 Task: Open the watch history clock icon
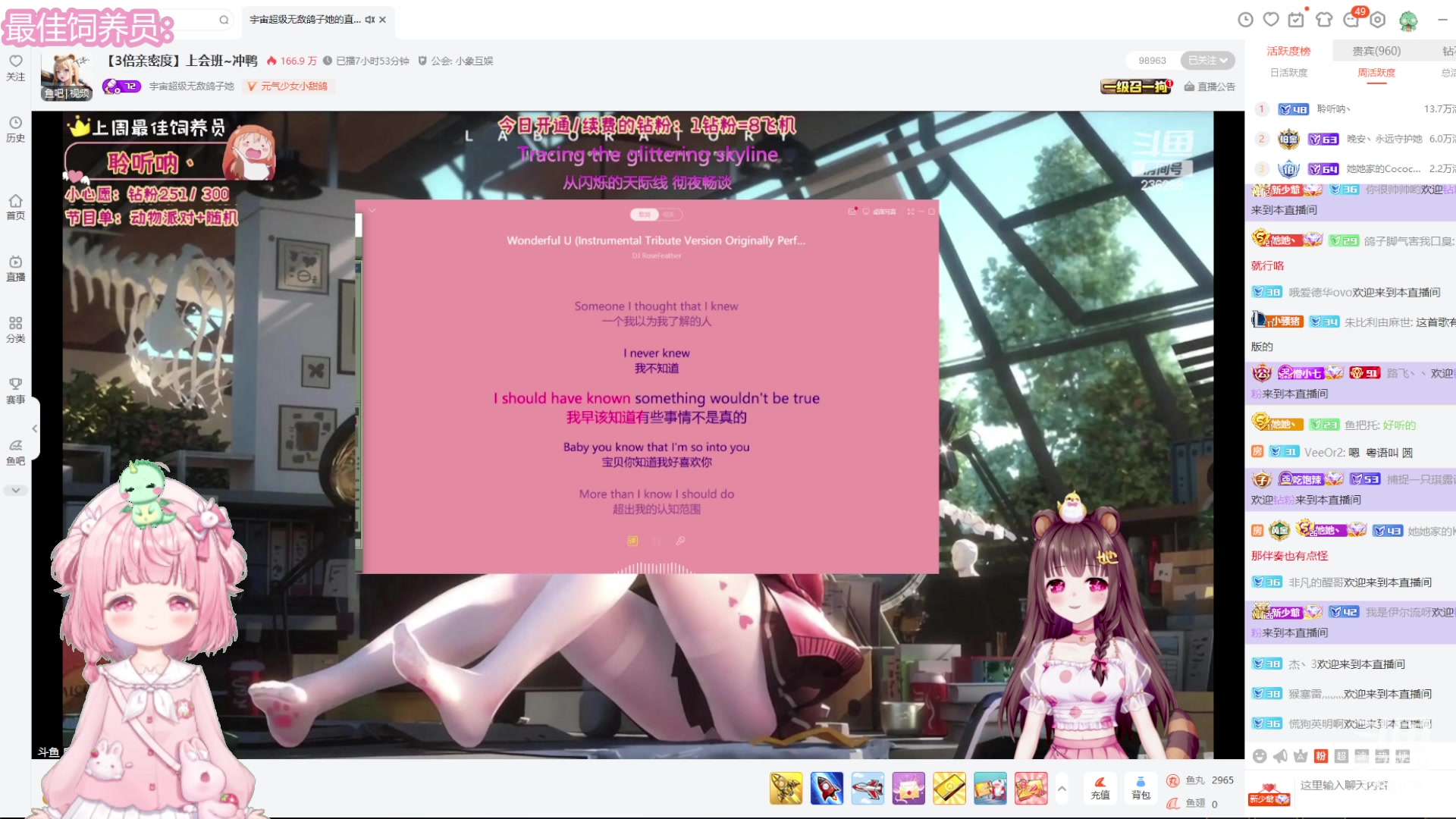[1245, 20]
